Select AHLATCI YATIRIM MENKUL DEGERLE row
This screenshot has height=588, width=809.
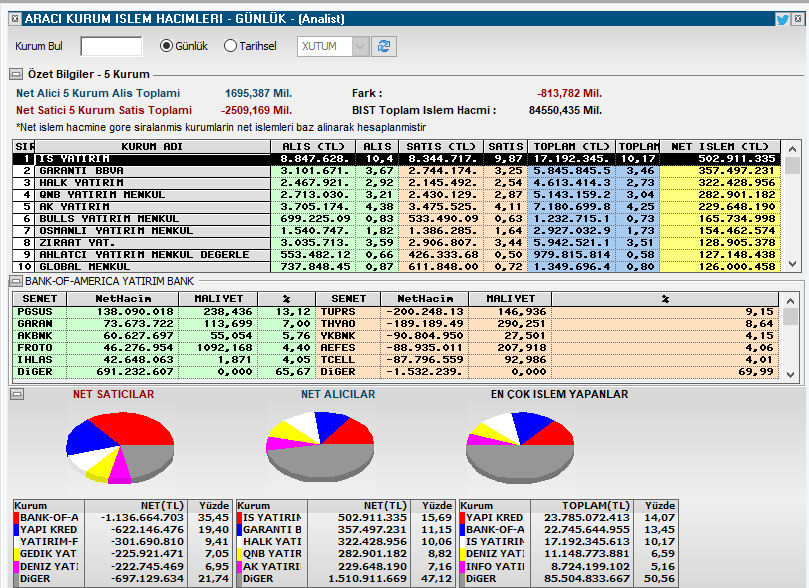click(x=396, y=254)
